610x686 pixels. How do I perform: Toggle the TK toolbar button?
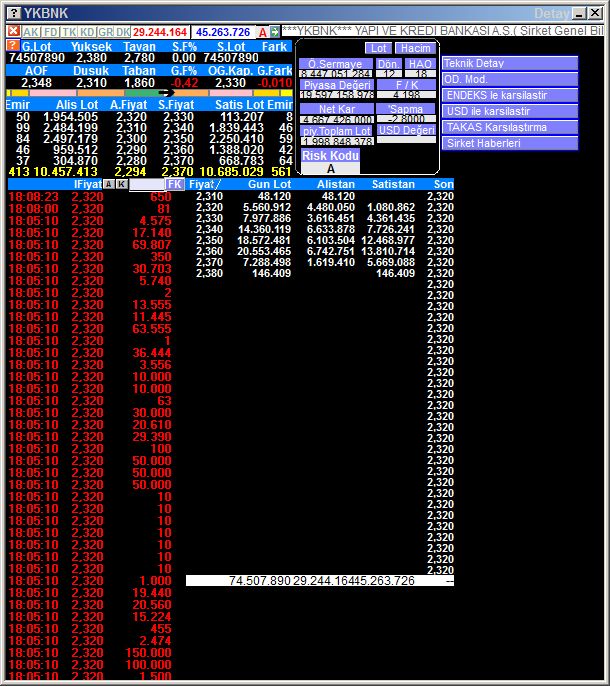(69, 32)
